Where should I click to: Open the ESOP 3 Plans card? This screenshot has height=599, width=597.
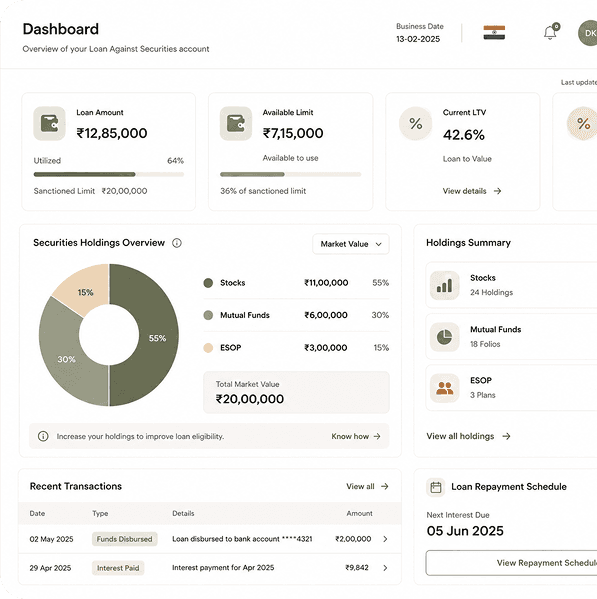click(x=511, y=388)
